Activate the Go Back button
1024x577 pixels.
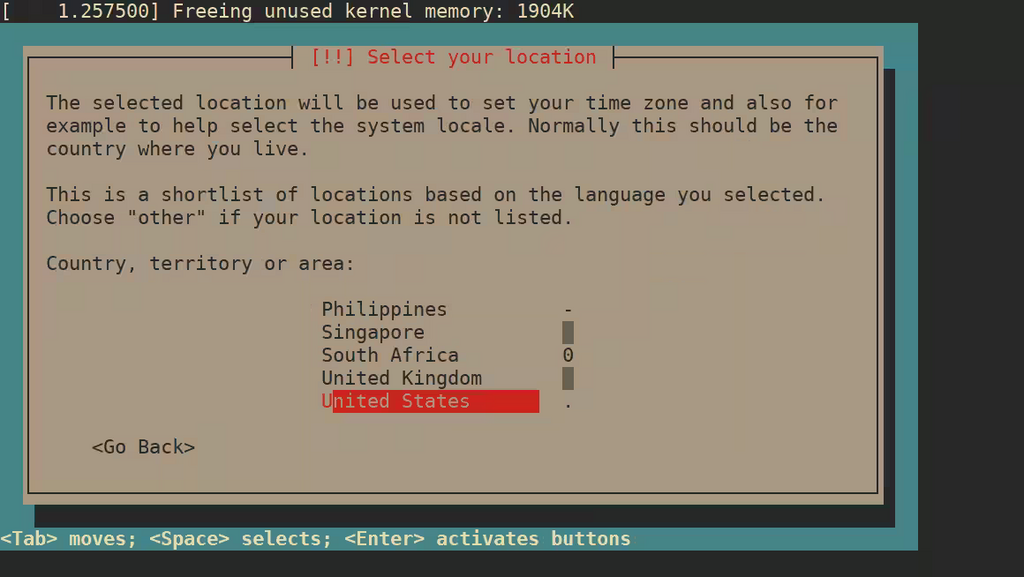[x=143, y=446]
